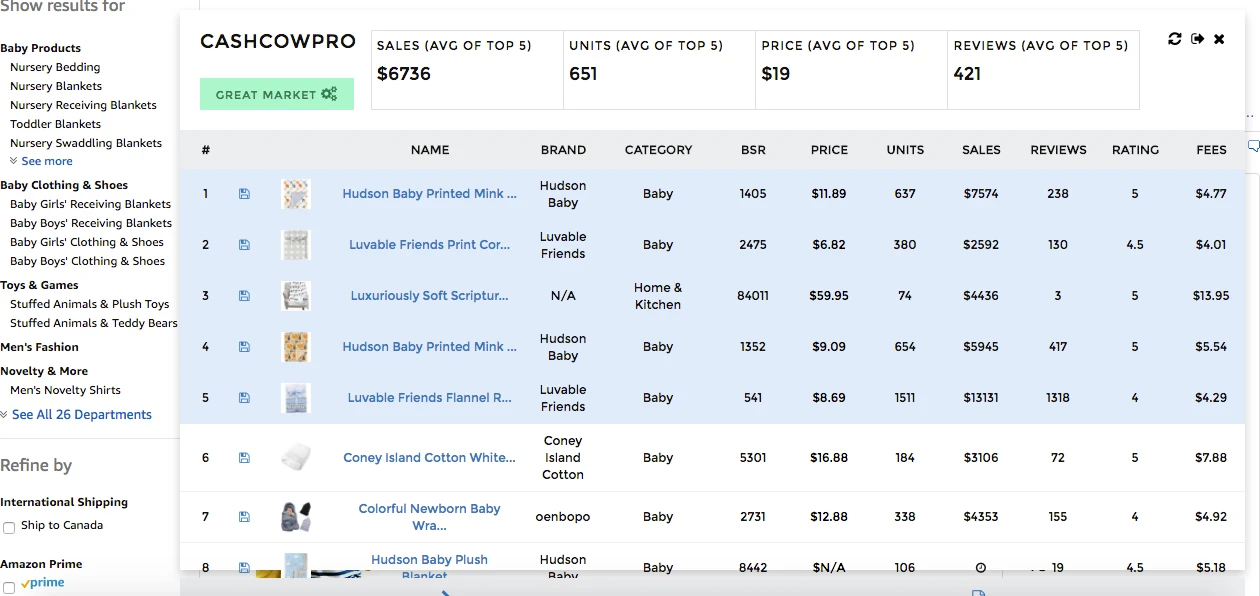Screen dimensions: 1260x596
Task: Click the $13131 sales cell
Action: [981, 398]
